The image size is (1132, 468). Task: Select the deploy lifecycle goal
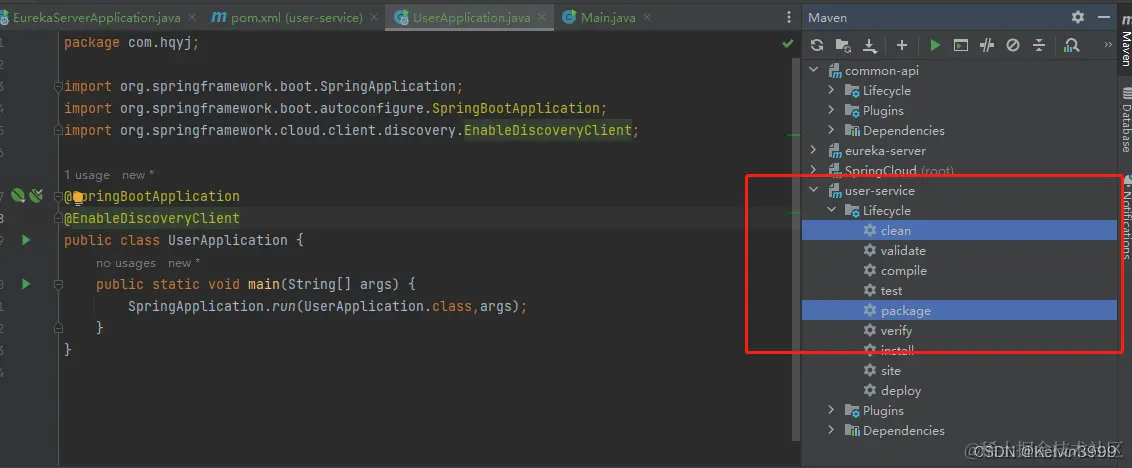pos(959,391)
